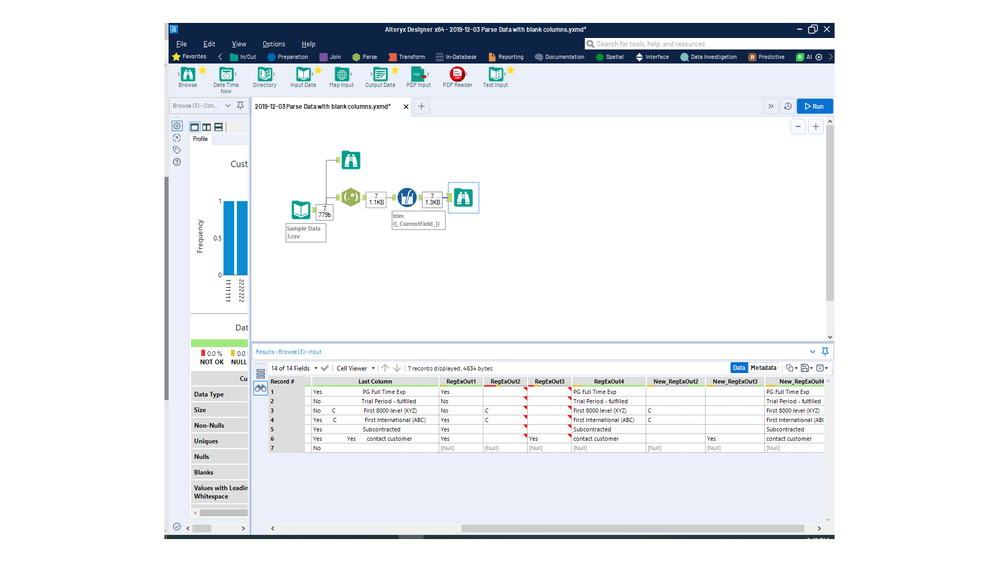Viewport: 999px width, 562px height.
Task: Click the Last Column header
Action: 375,382
